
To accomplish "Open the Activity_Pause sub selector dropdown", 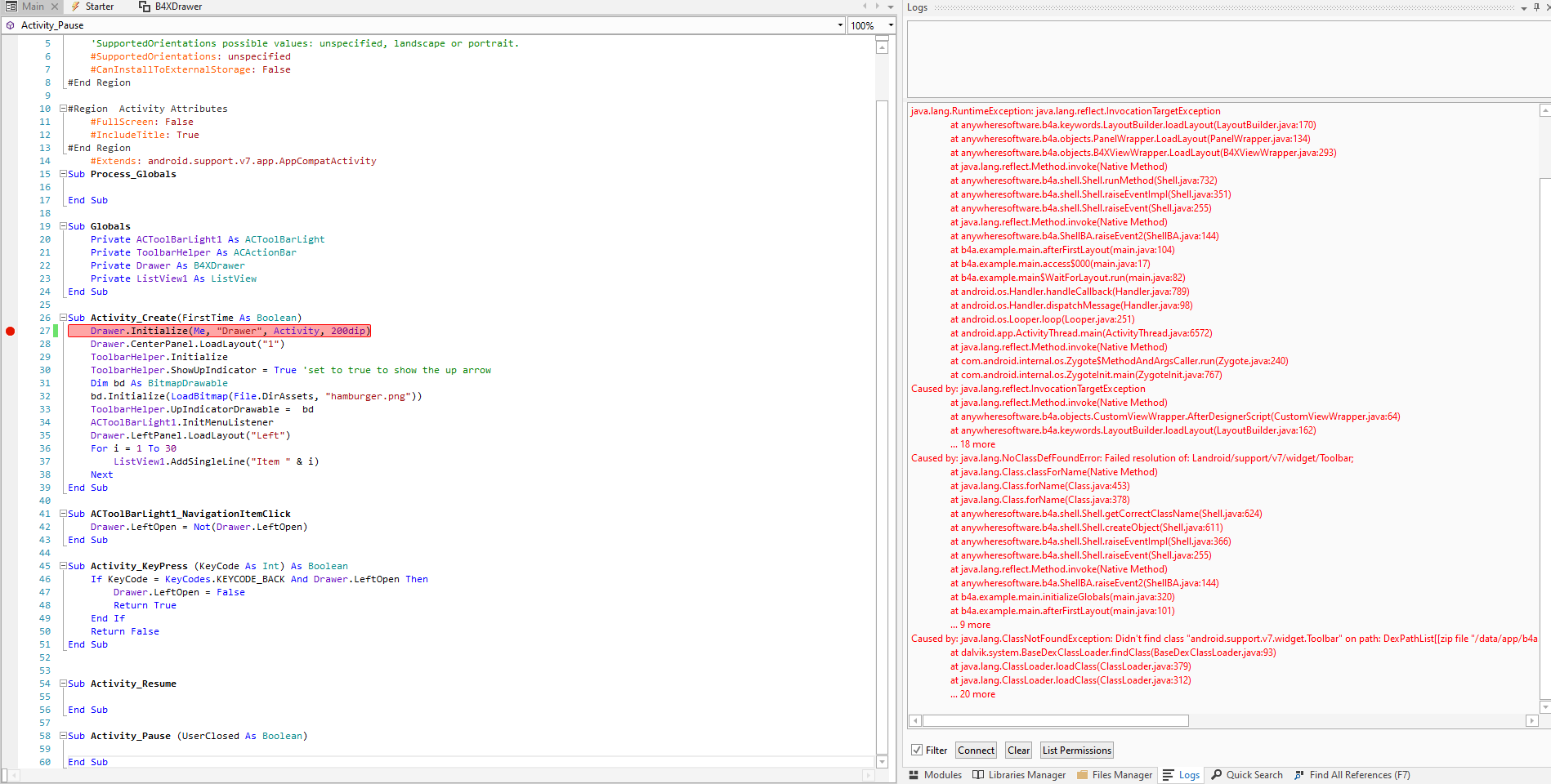I will [840, 25].
